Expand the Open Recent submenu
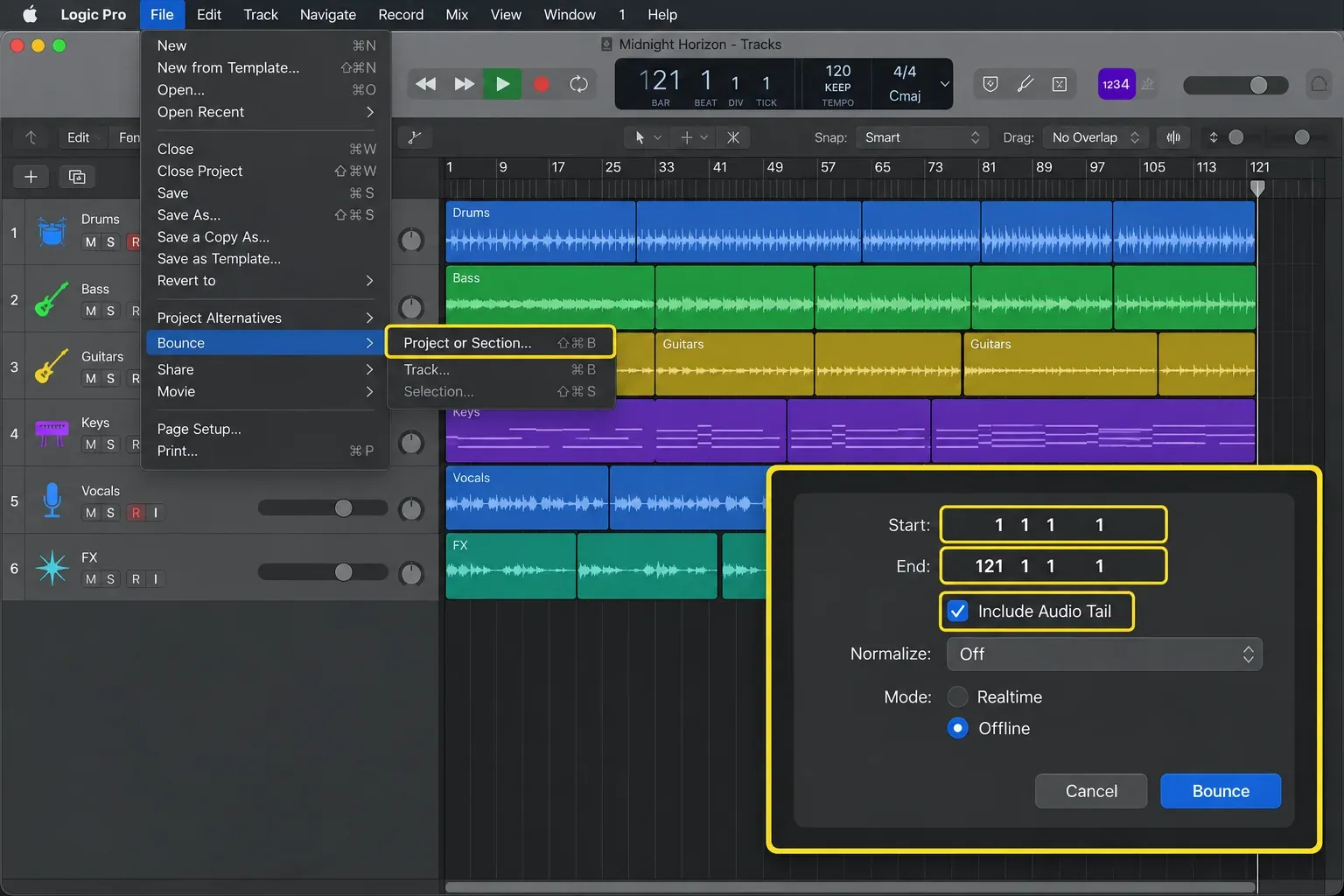The height and width of the screenshot is (896, 1344). (265, 112)
